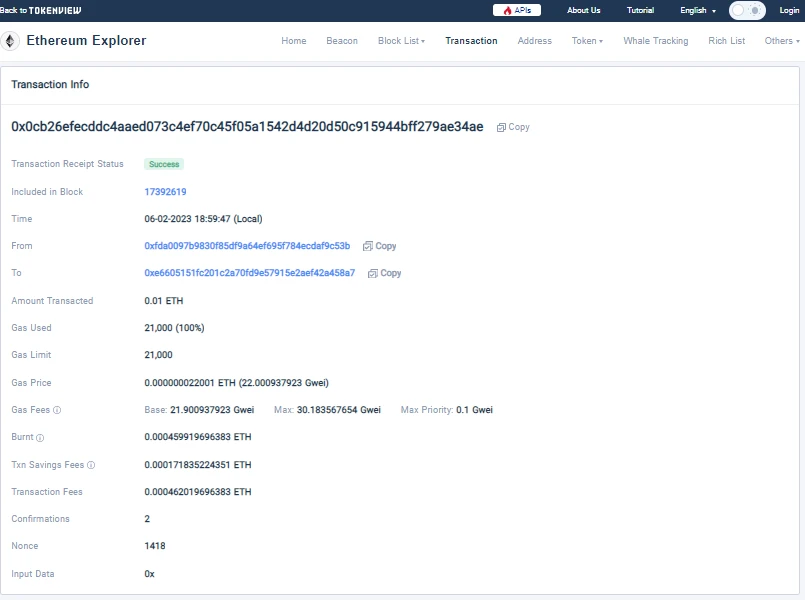Expand the Token dropdown menu
Image resolution: width=805 pixels, height=600 pixels.
tap(587, 41)
